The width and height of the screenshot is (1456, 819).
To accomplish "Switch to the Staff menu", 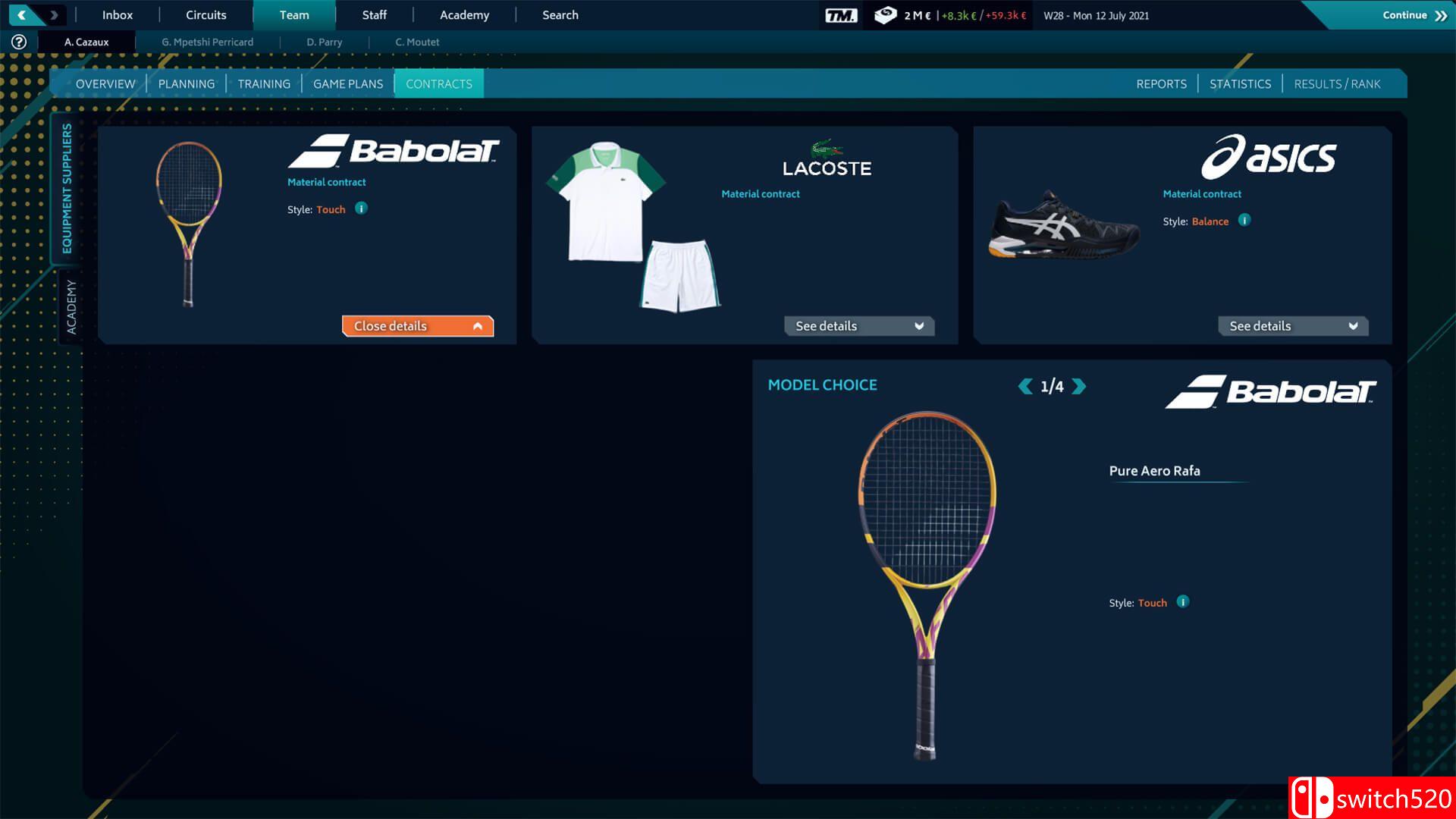I will 374,15.
